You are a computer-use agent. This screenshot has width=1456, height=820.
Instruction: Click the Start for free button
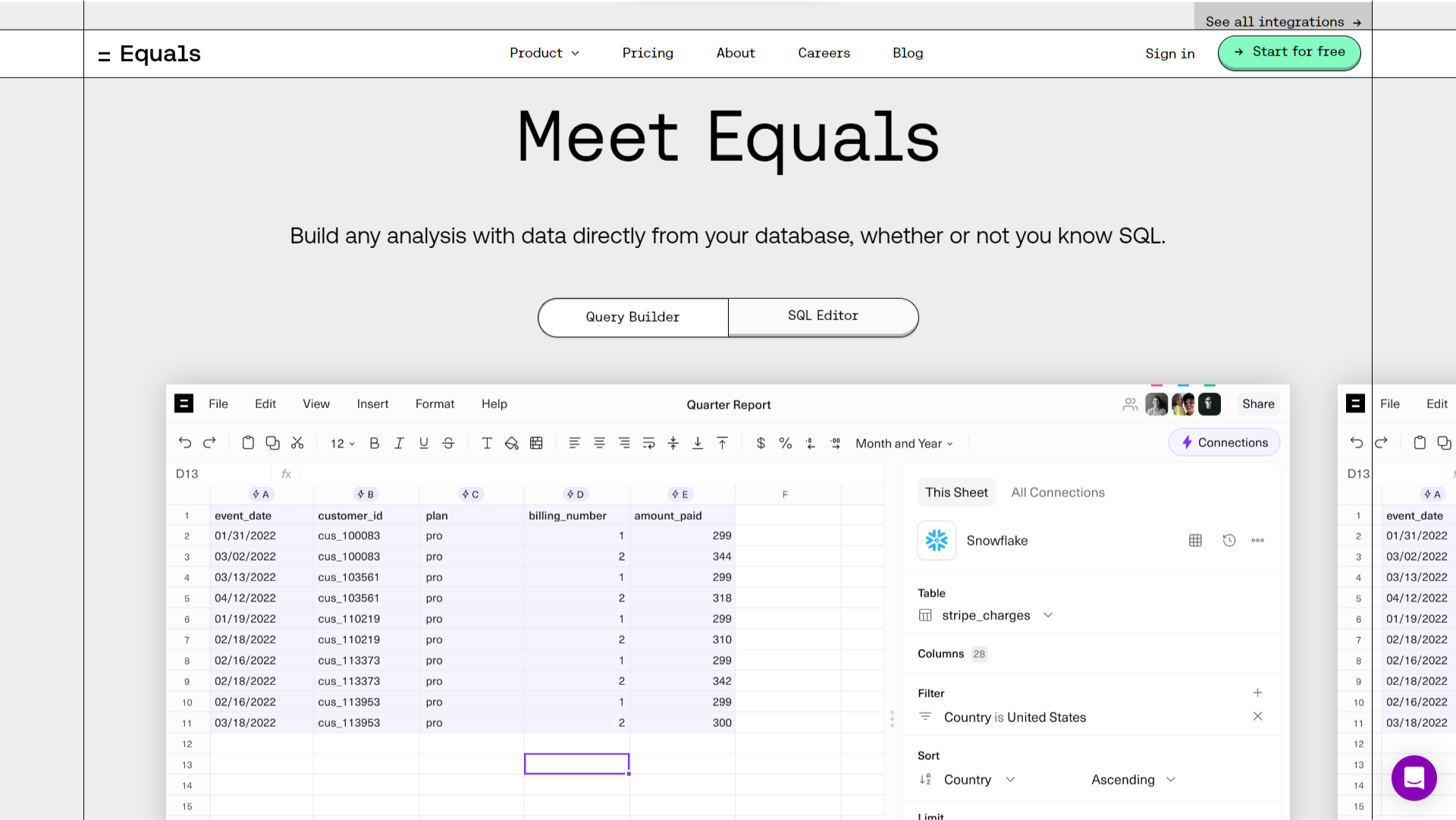click(x=1289, y=52)
